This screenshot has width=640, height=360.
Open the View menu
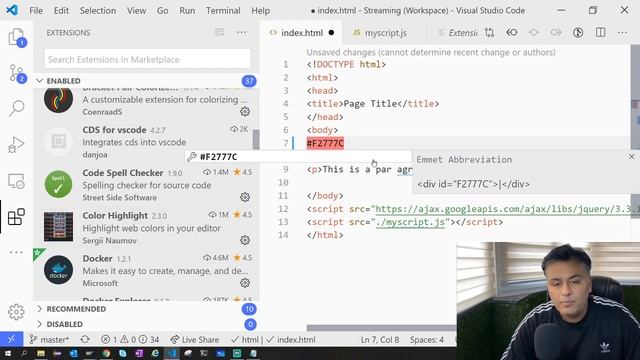point(136,11)
